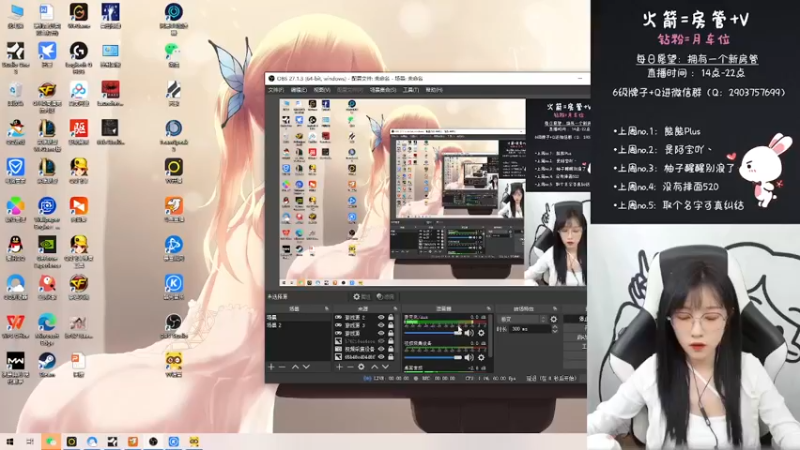Viewport: 800px width, 450px height.
Task: Move source up in sources list
Action: click(374, 367)
